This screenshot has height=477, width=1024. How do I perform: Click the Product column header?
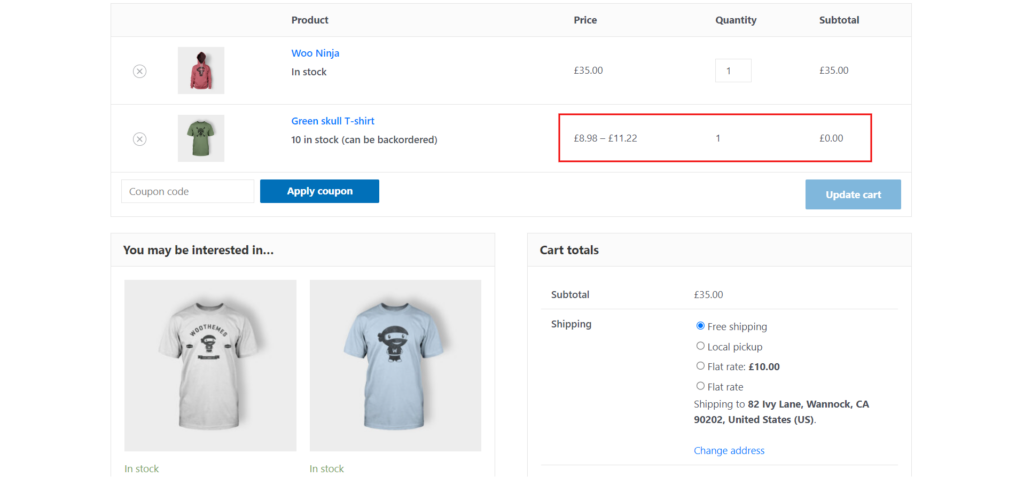click(310, 20)
